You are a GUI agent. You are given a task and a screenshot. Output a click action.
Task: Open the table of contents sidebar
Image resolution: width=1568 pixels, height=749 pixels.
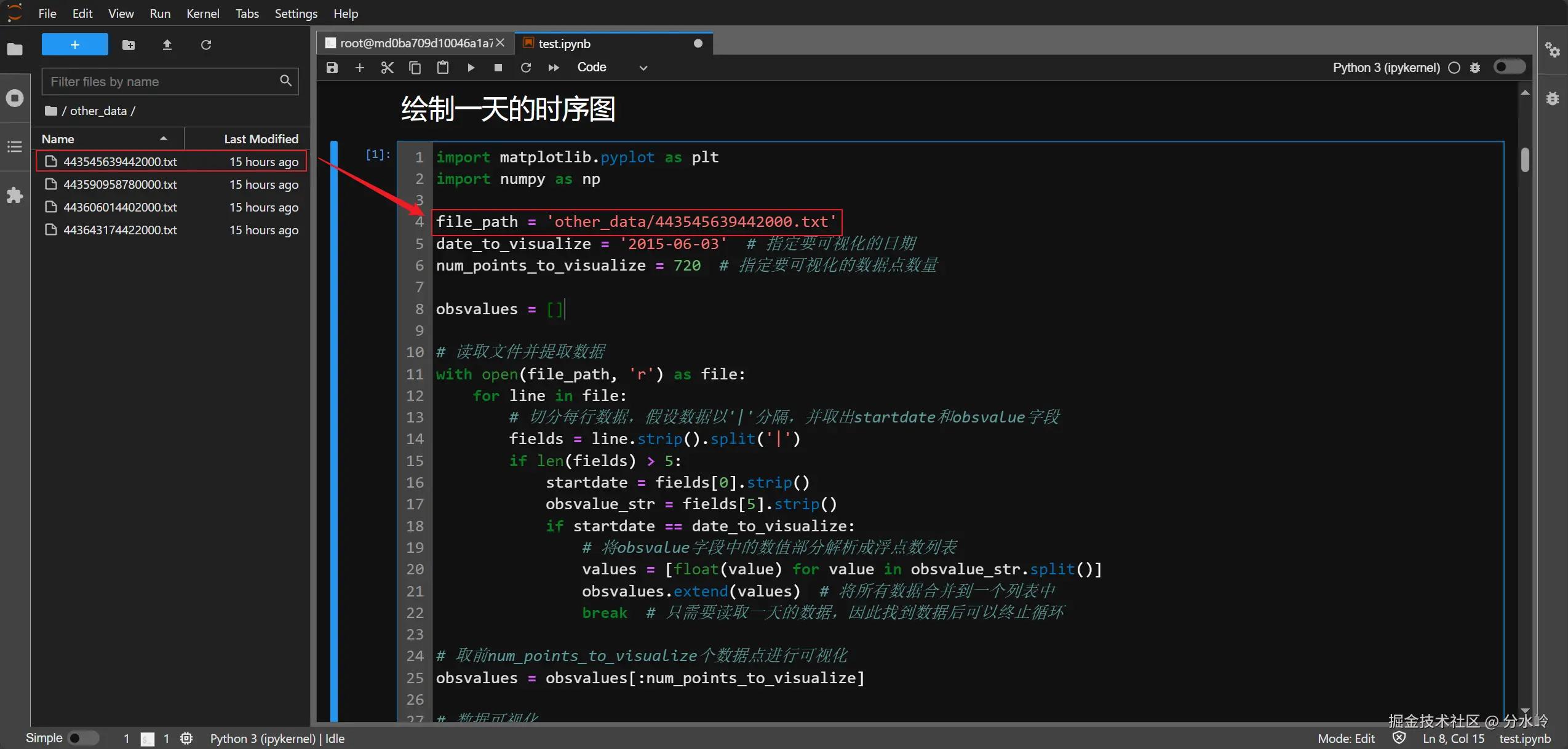coord(15,146)
